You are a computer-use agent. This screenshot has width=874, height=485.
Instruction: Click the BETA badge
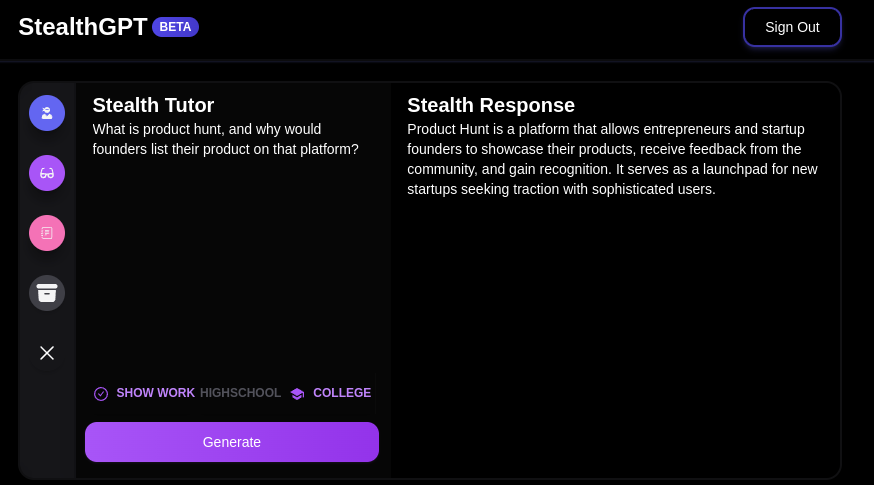176,27
